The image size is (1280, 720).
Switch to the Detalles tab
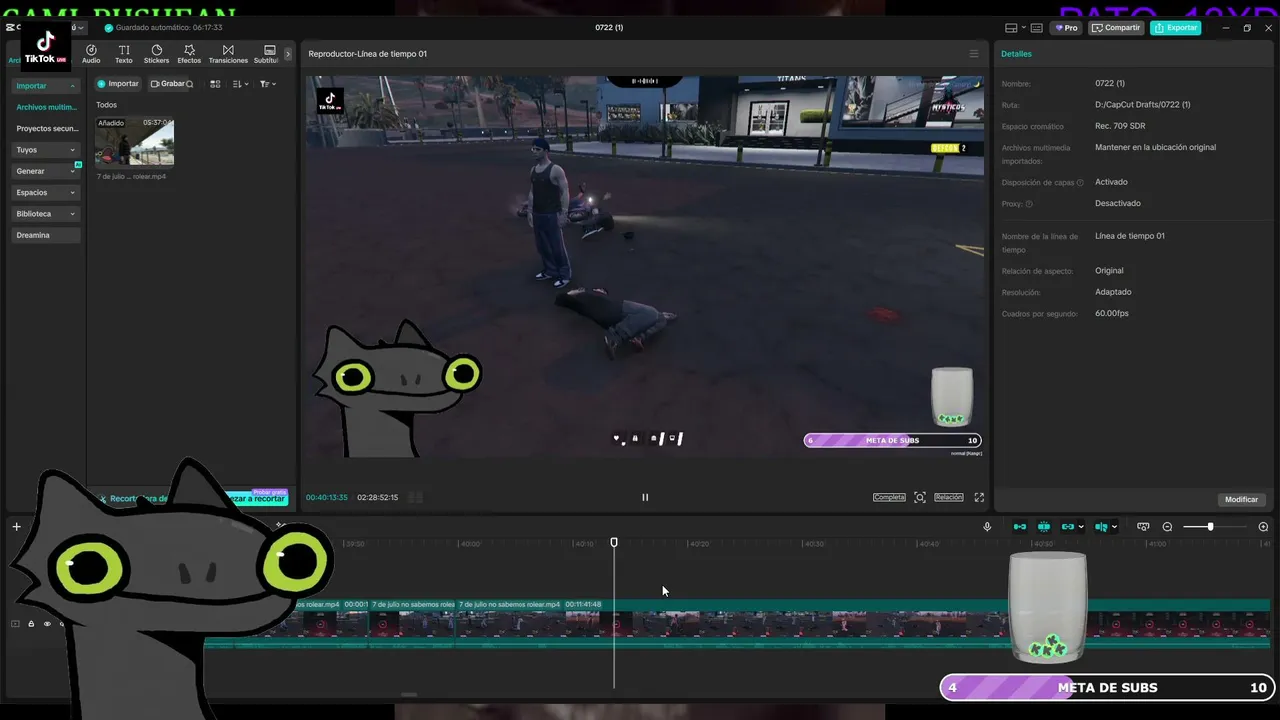click(1016, 54)
